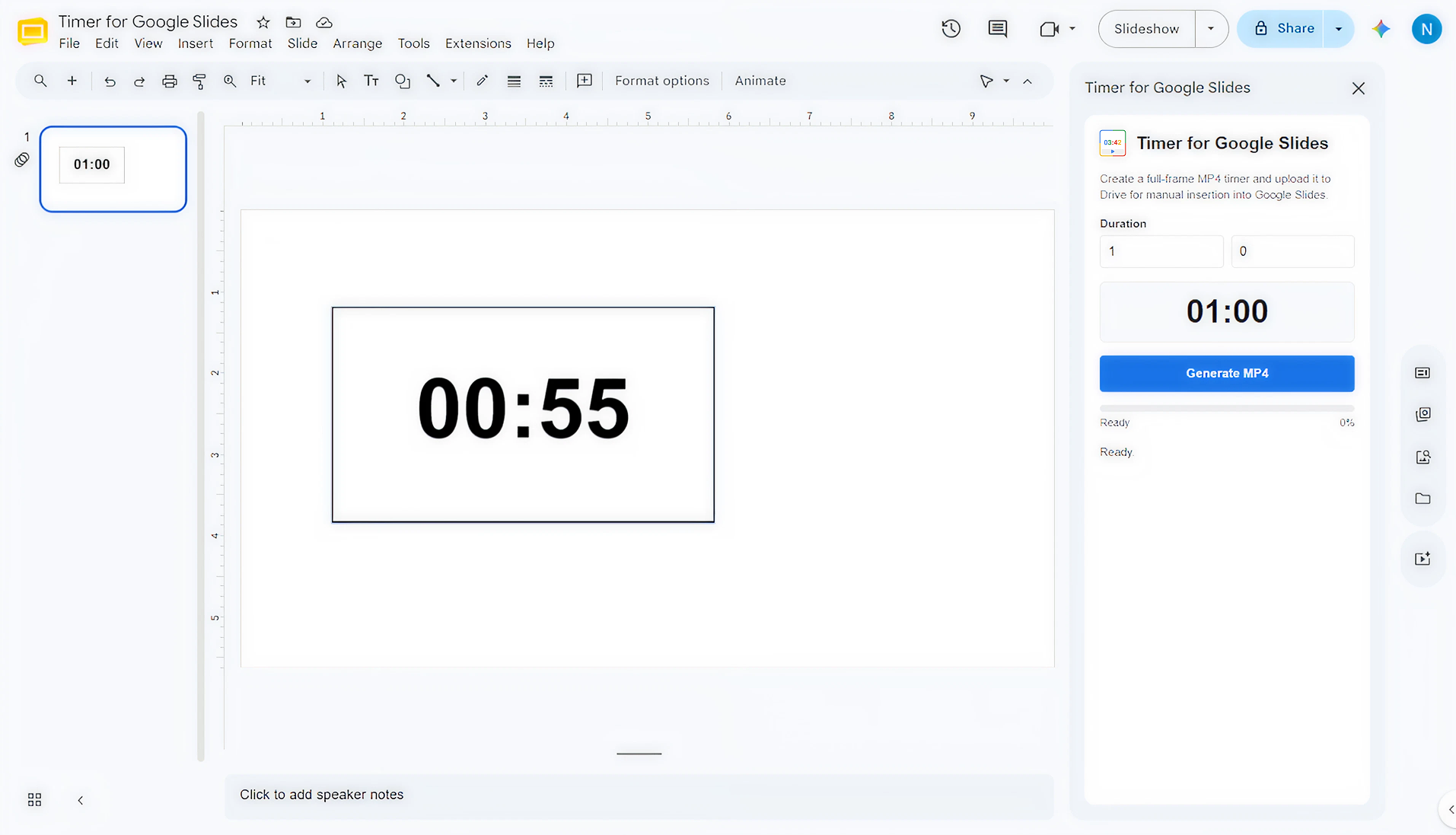Expand the Share options dropdown

(x=1339, y=29)
